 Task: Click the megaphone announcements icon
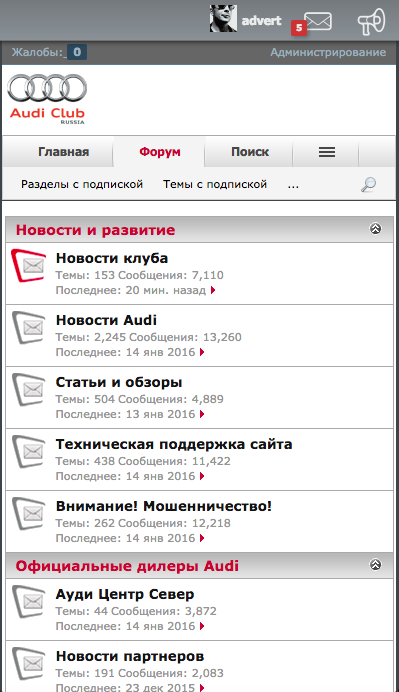coord(371,22)
